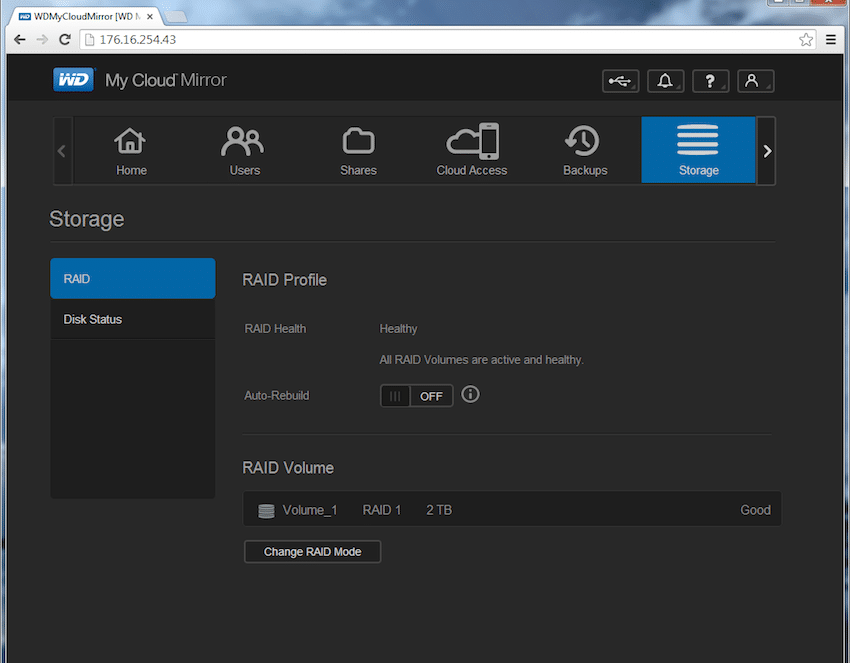Select the Storage navigation tab

click(x=698, y=150)
